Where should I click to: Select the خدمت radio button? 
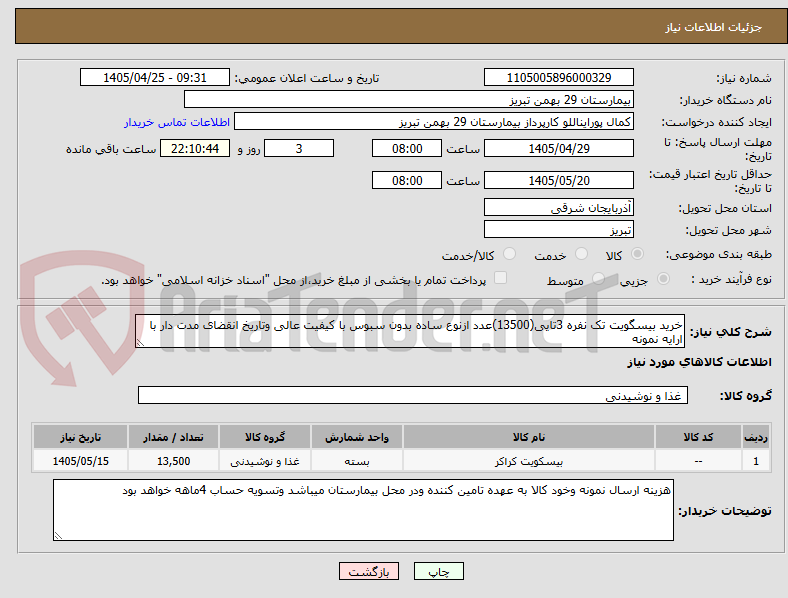click(x=581, y=254)
